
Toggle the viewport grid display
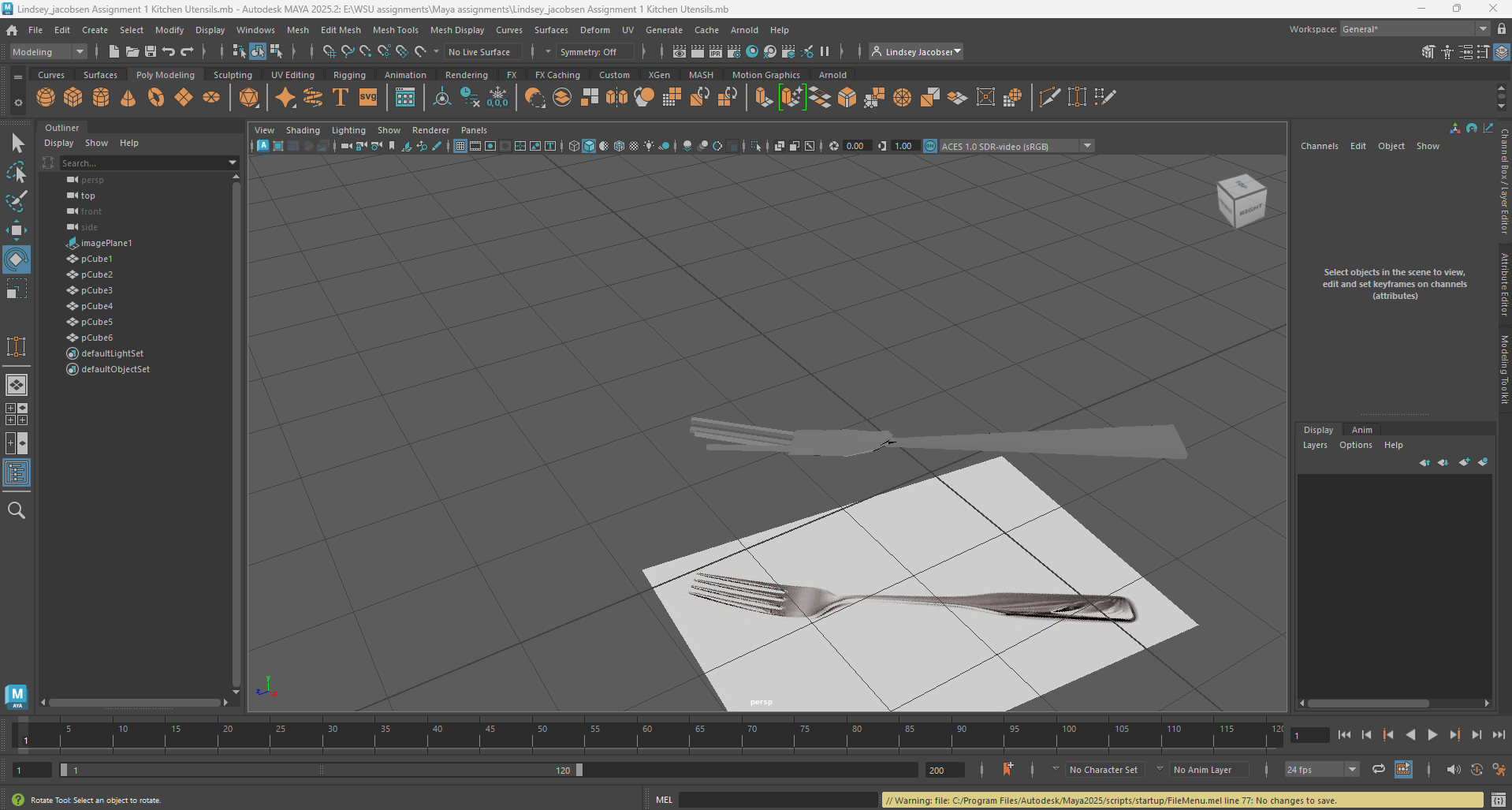460,146
